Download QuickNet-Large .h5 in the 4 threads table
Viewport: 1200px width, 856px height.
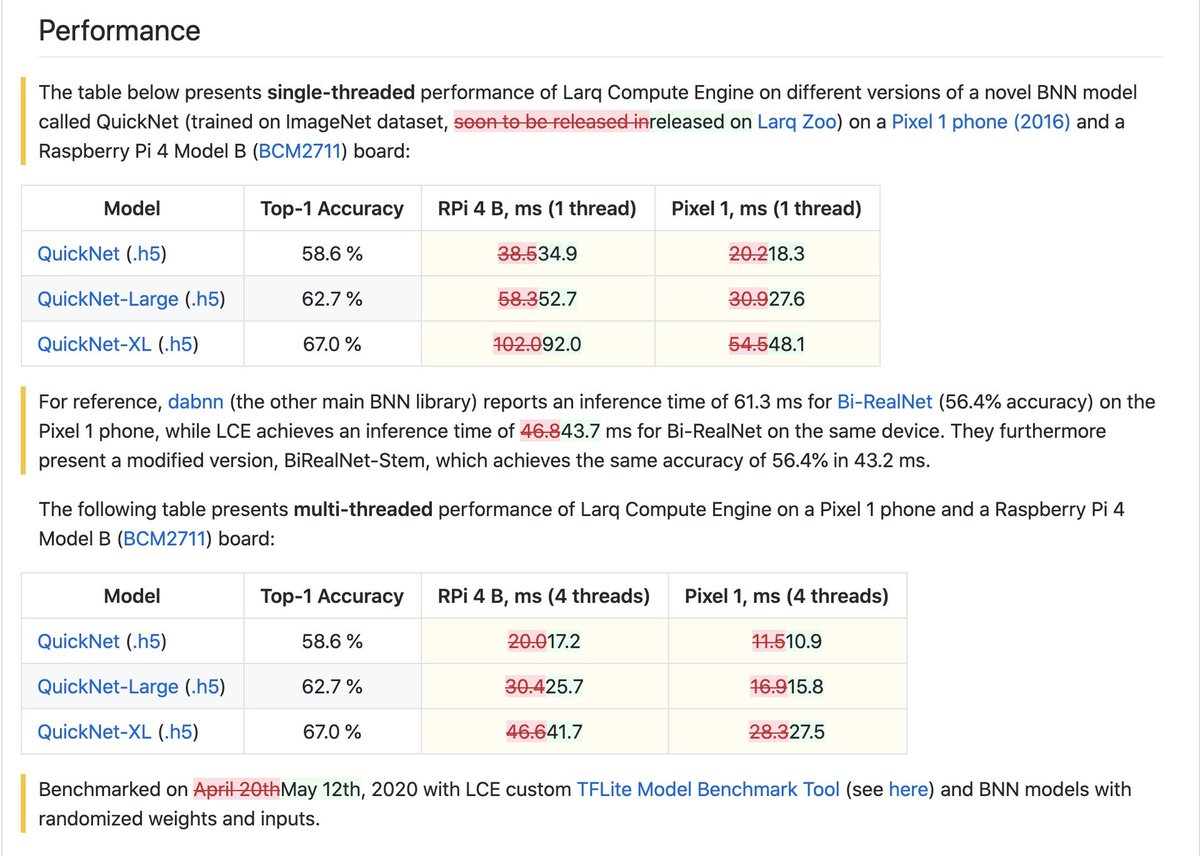click(204, 687)
